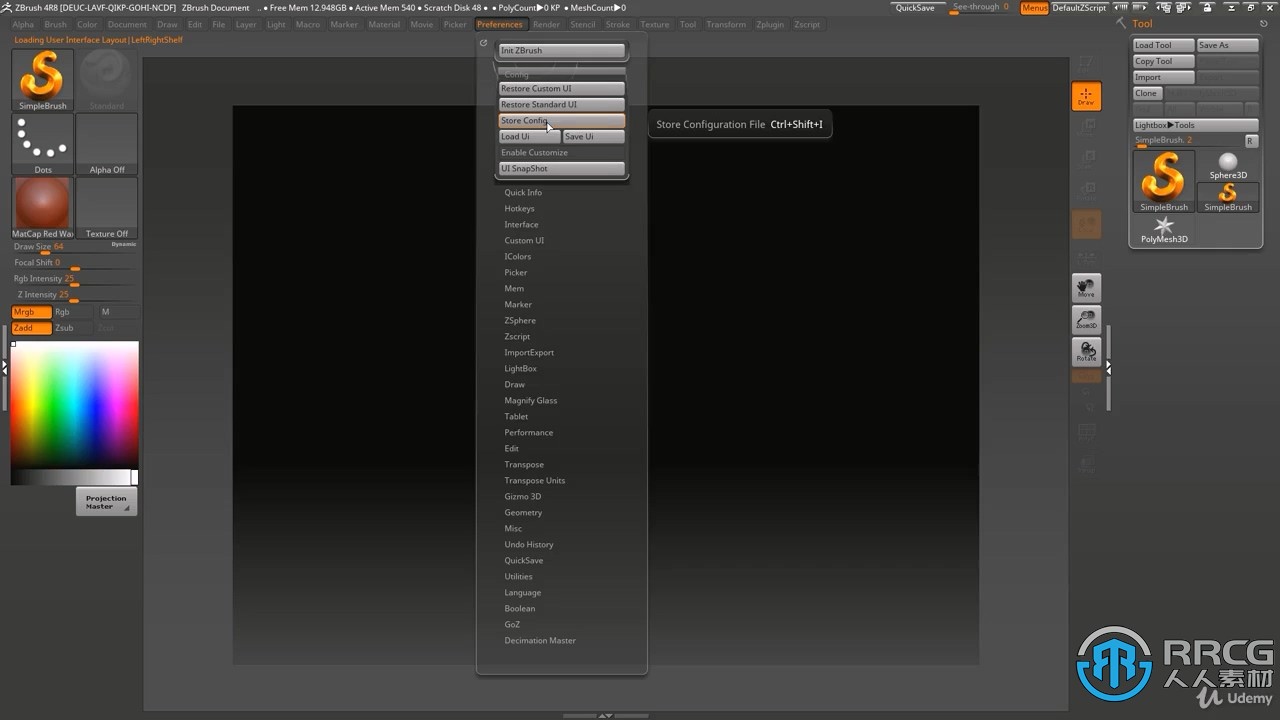Select the large SimpleBrush in Tool palette
Screen dimensions: 1280x720
[1164, 181]
